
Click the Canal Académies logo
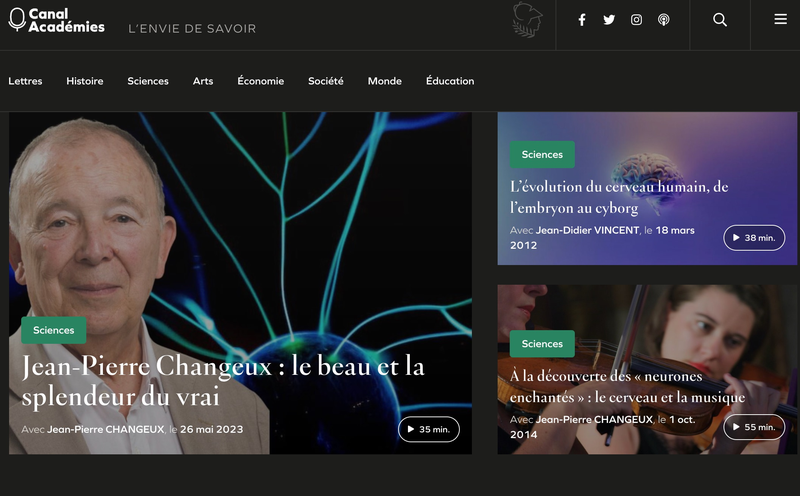pyautogui.click(x=57, y=20)
